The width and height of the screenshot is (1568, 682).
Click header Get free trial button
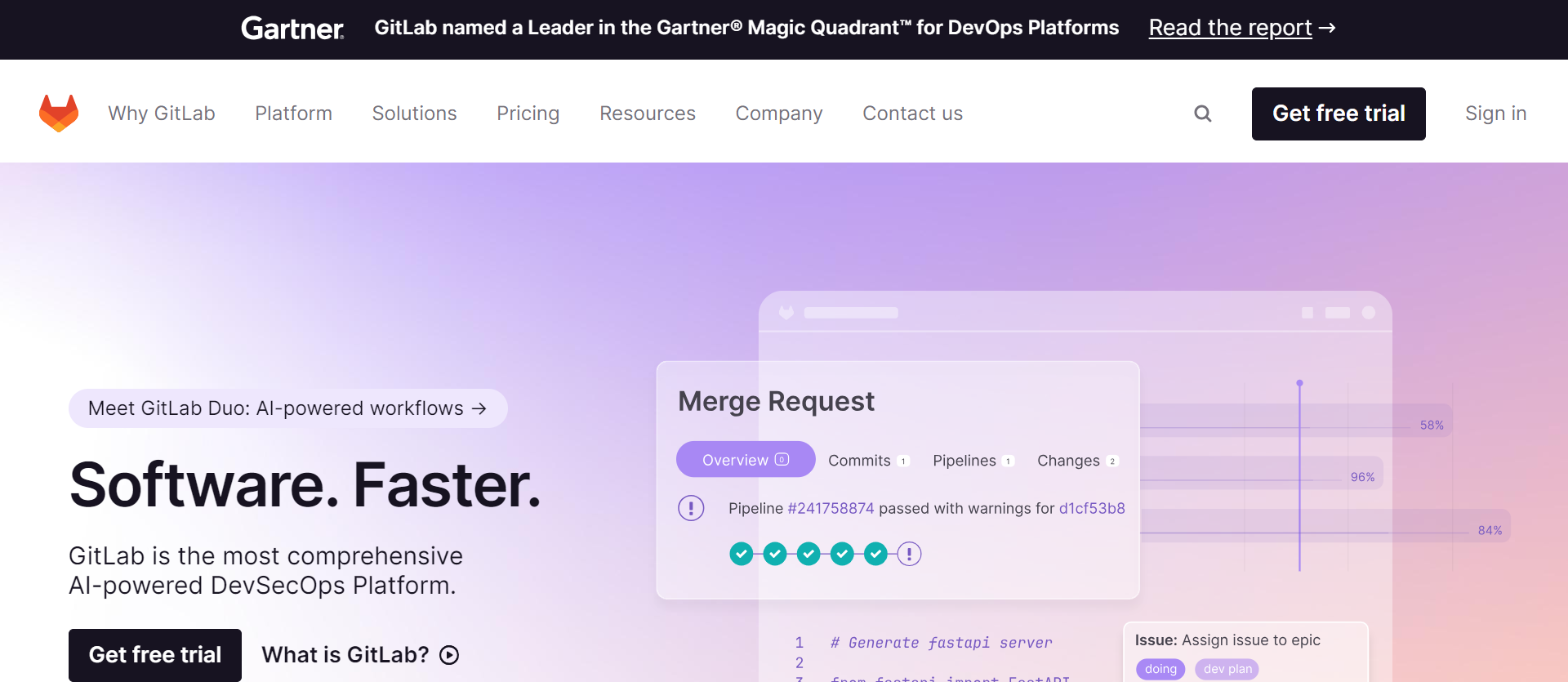[x=1339, y=114]
